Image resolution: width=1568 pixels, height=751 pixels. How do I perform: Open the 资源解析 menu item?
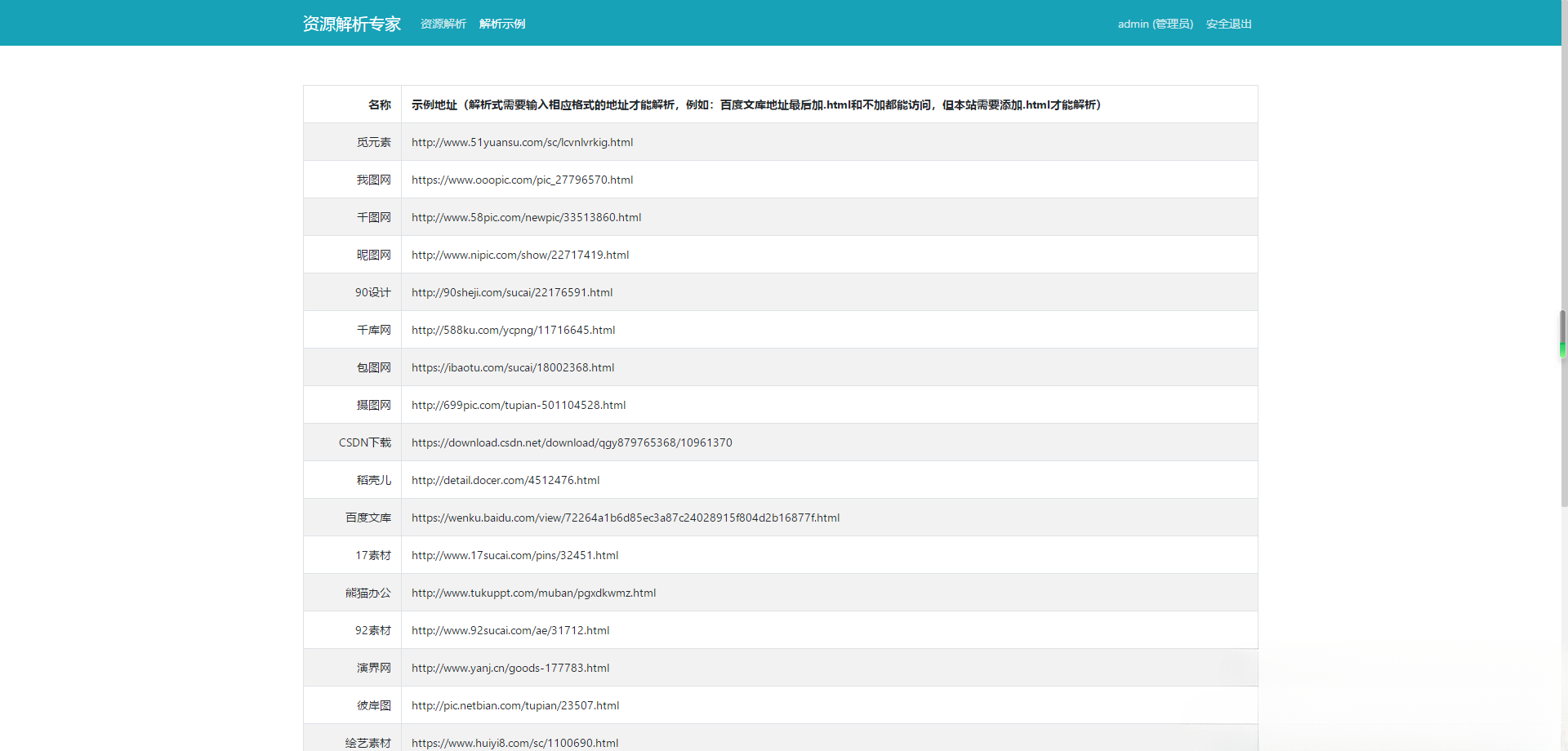click(443, 24)
